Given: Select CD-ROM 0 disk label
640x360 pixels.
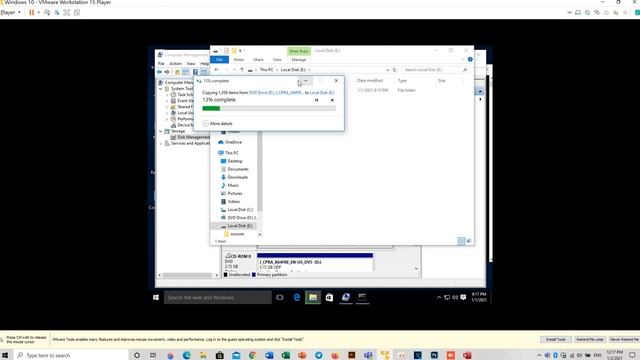Looking at the screenshot, I should (x=239, y=256).
